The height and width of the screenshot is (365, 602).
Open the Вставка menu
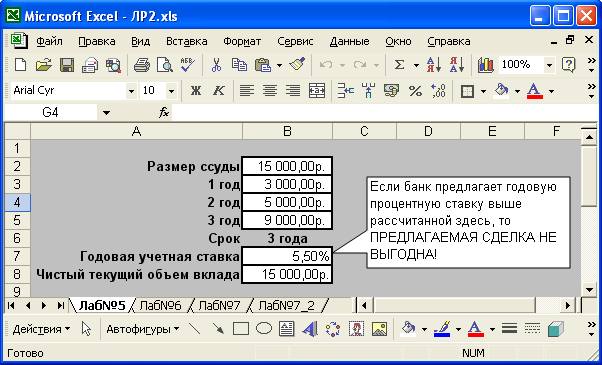[x=187, y=41]
